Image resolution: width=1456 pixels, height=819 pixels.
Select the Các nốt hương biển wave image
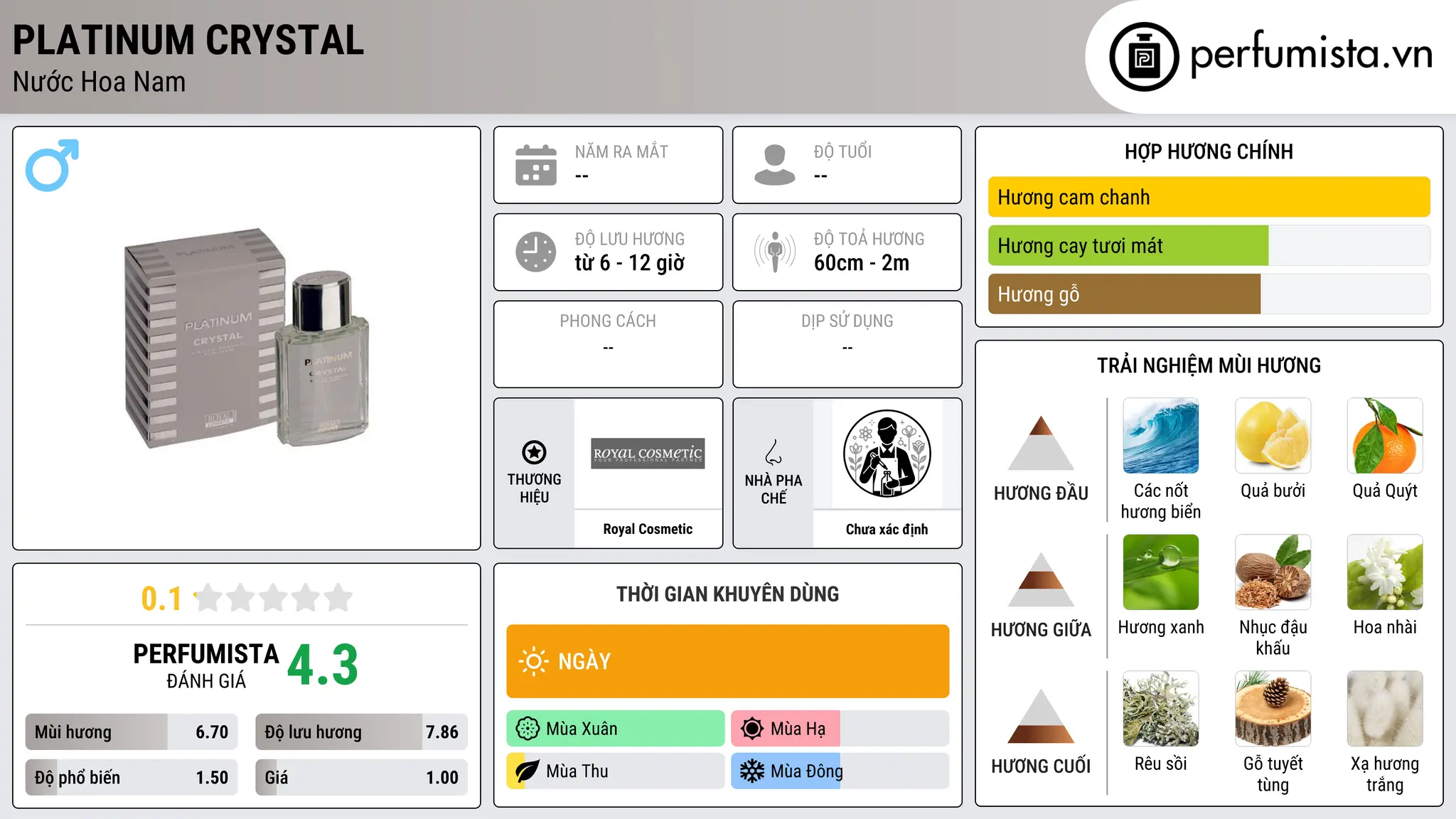coord(1161,436)
